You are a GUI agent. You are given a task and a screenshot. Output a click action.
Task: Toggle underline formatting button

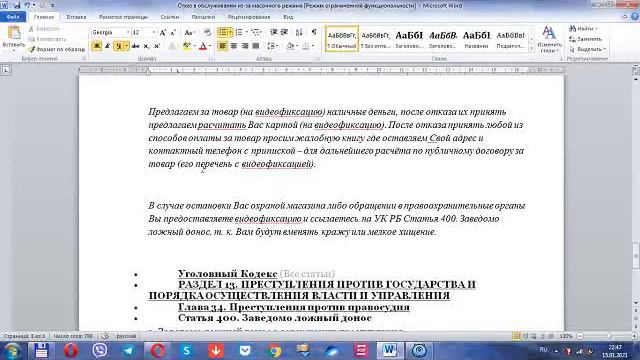pyautogui.click(x=118, y=46)
